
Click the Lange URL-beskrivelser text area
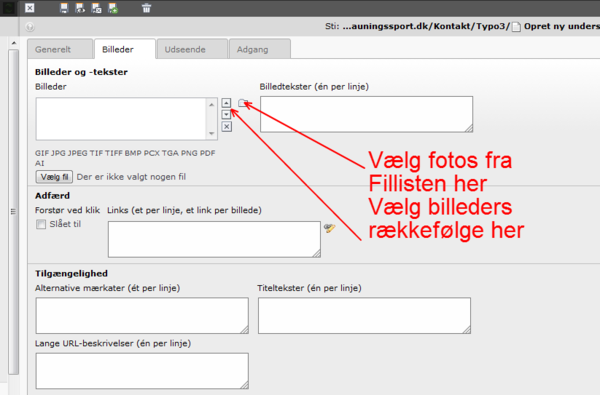(x=142, y=371)
